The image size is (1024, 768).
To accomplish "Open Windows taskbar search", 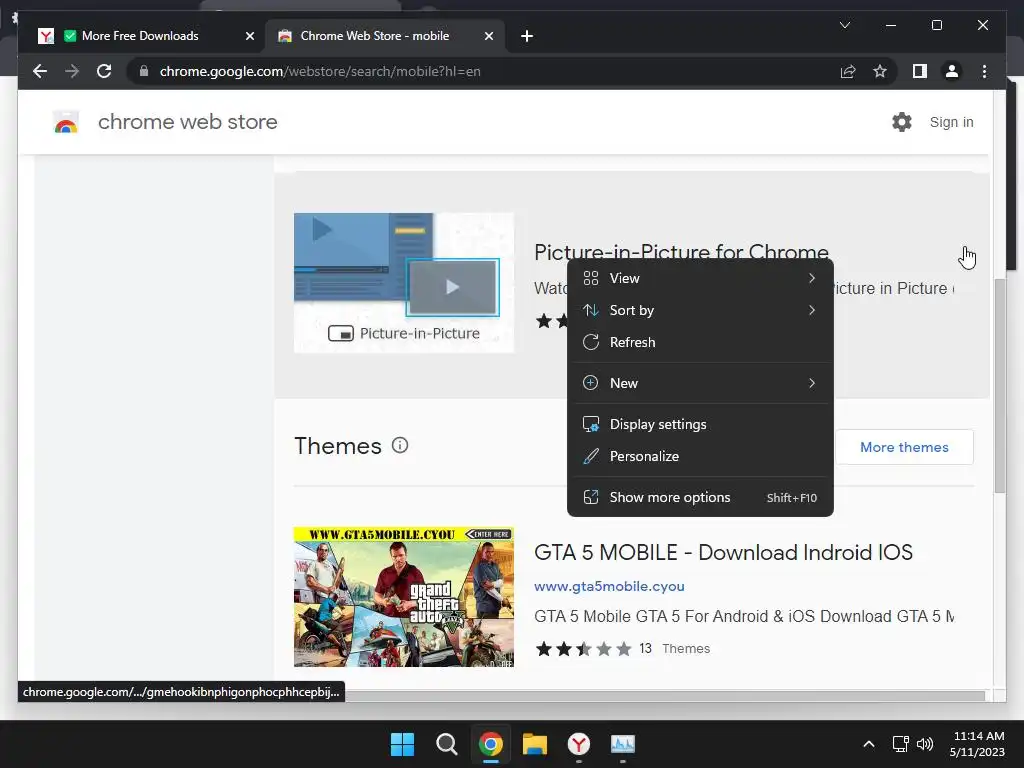I will 447,744.
